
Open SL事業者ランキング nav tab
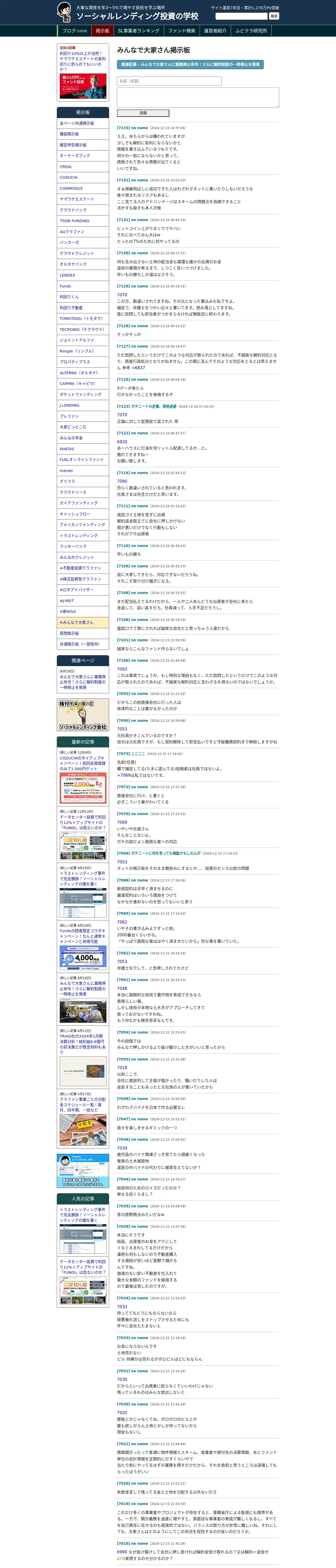[138, 31]
